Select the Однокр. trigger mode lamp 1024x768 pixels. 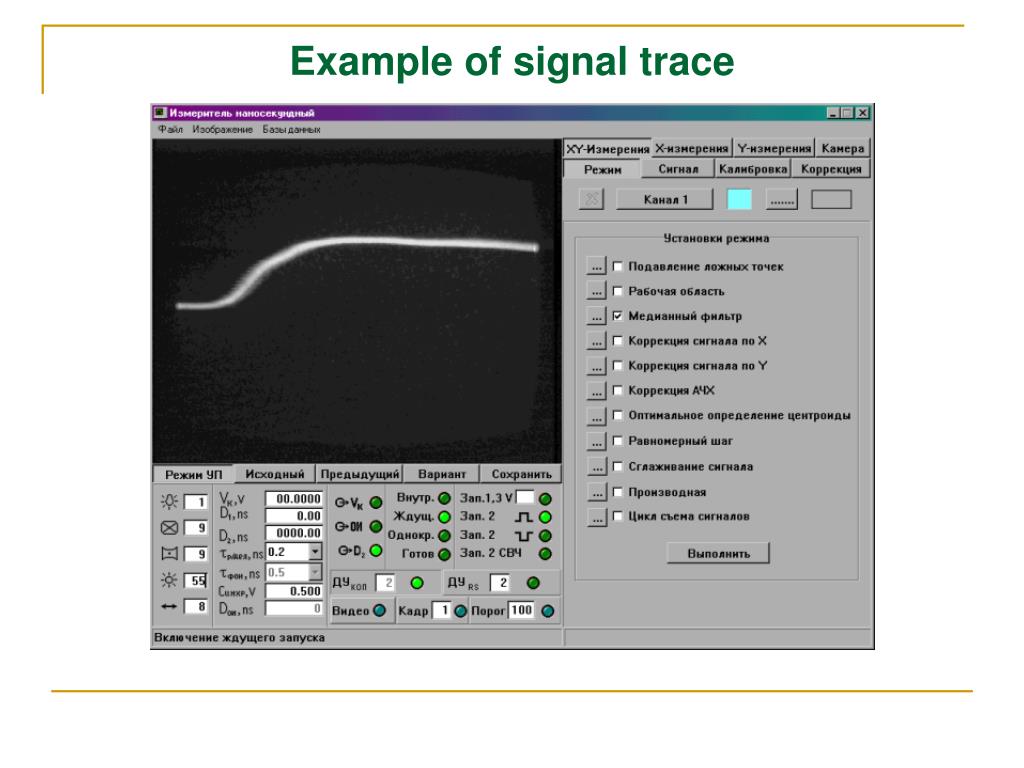tap(445, 536)
